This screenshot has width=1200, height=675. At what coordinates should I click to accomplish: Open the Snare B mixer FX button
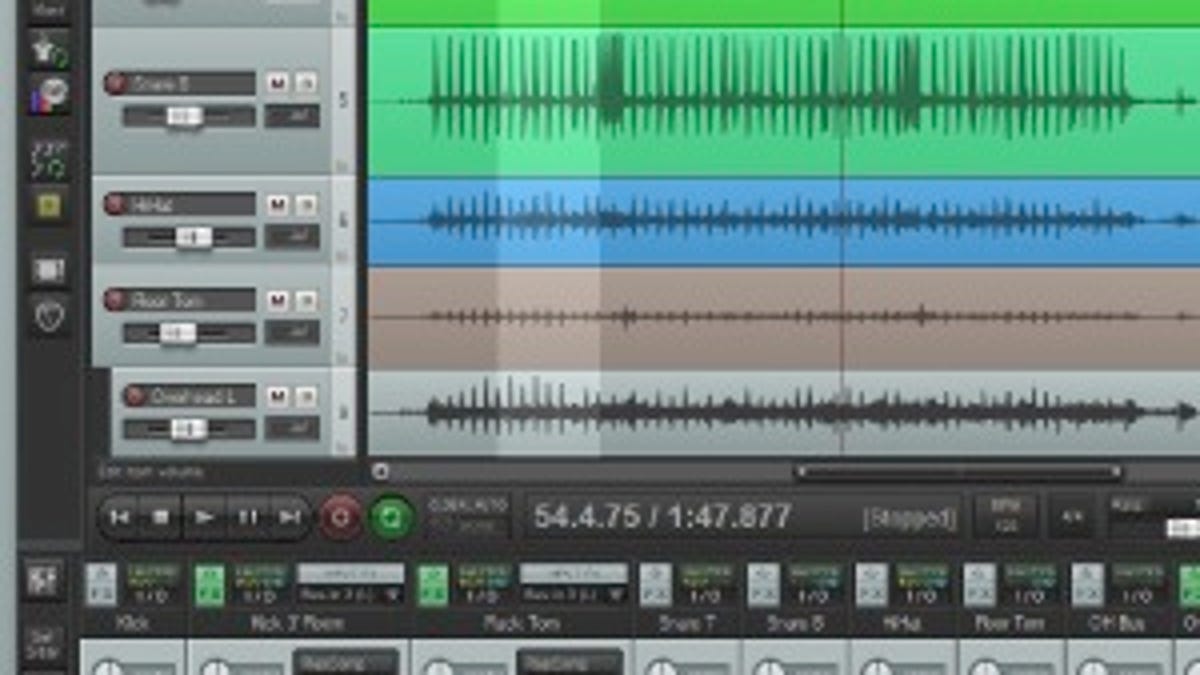coord(764,585)
